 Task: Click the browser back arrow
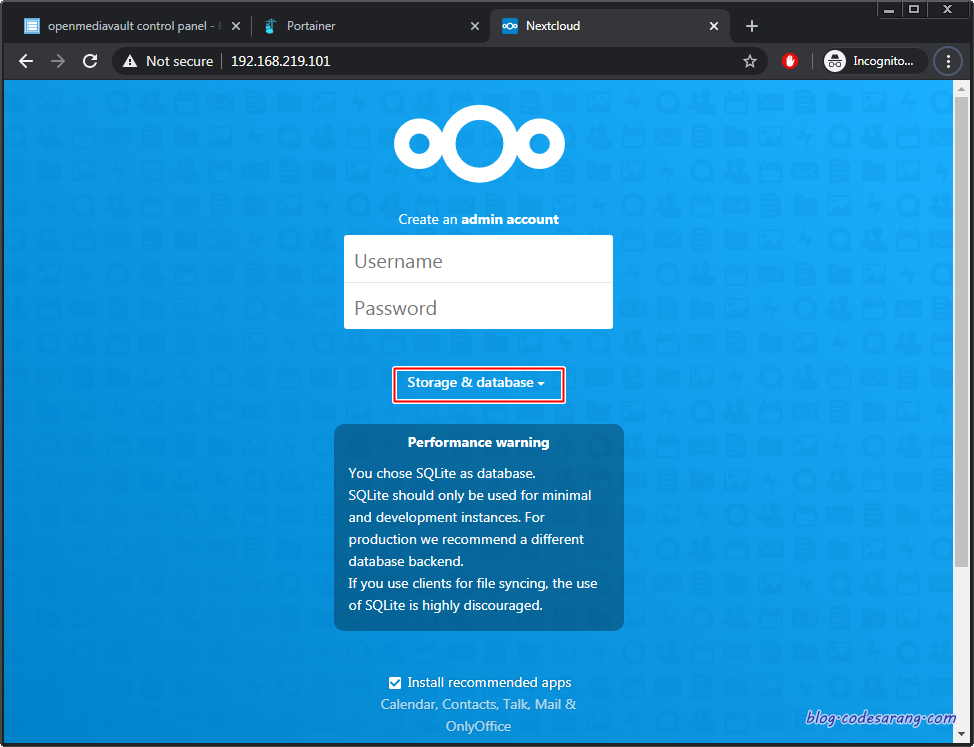(26, 61)
